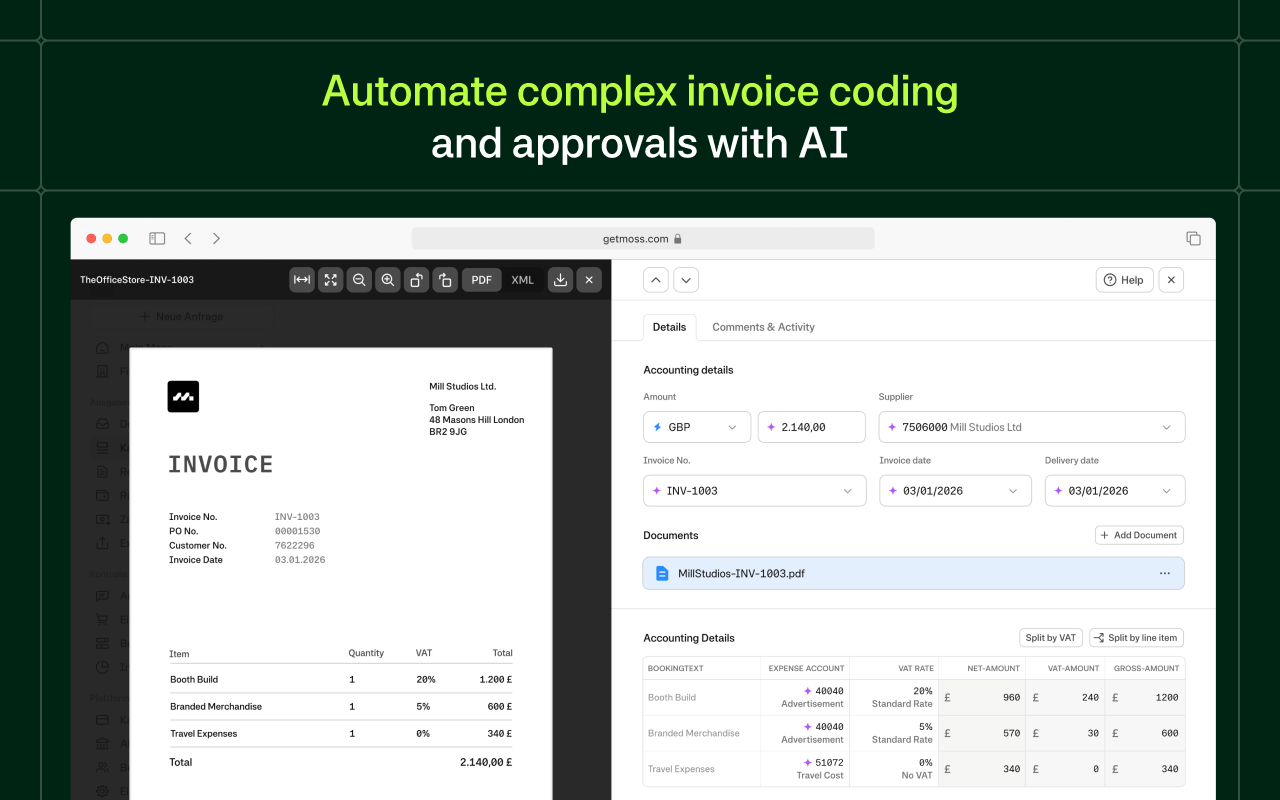Click the blue document file icon
The image size is (1280, 800).
click(662, 573)
